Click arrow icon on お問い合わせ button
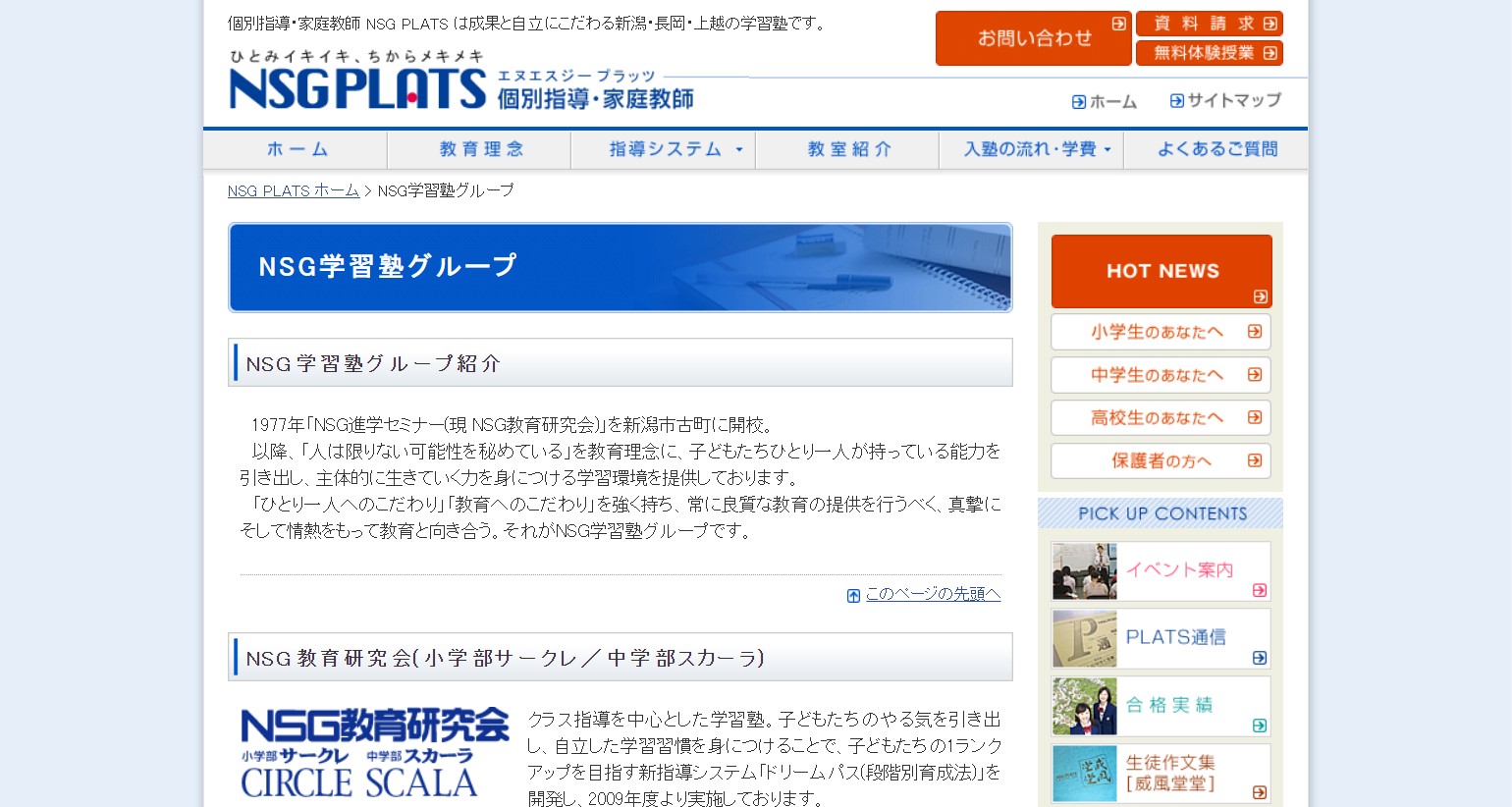Viewport: 1512px width, 807px height. coord(1119,24)
